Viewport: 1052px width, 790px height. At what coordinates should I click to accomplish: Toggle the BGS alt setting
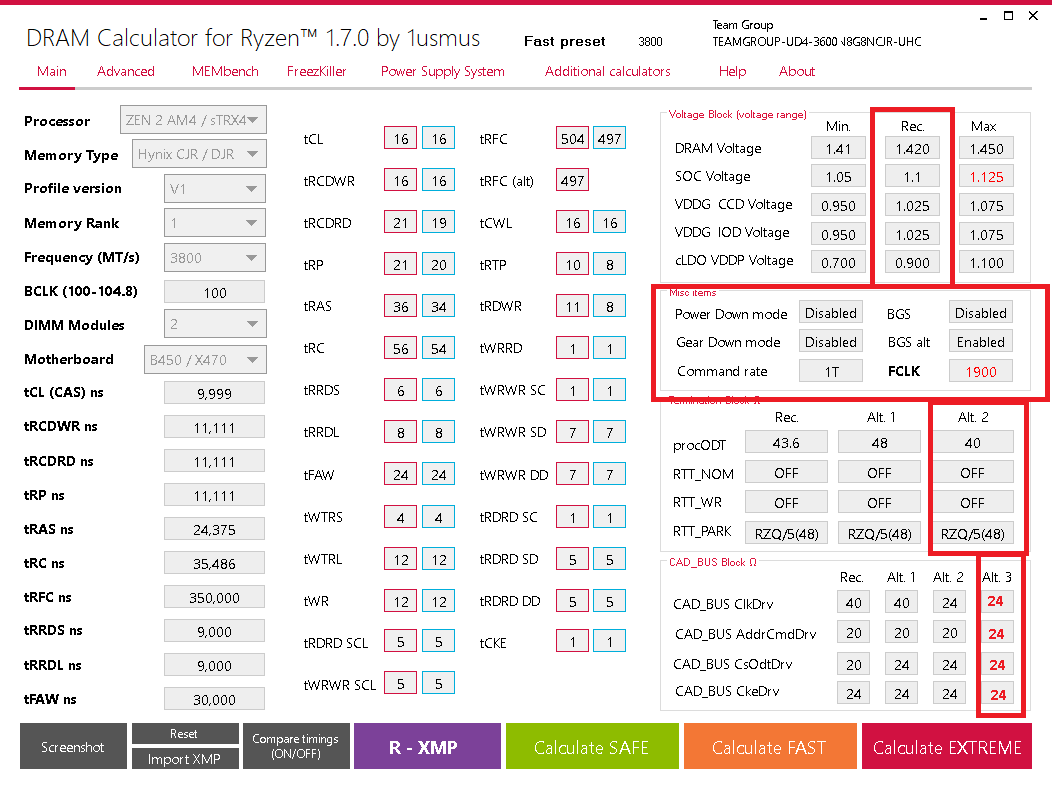pos(980,341)
